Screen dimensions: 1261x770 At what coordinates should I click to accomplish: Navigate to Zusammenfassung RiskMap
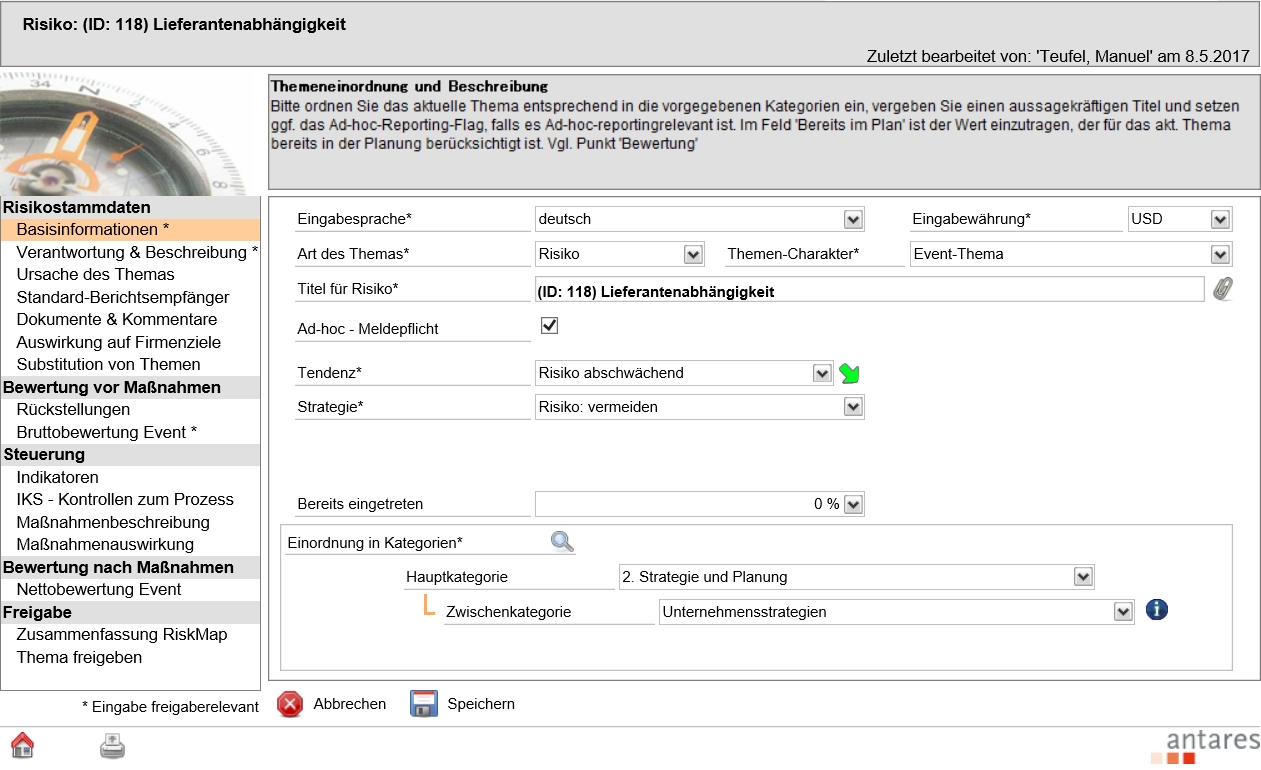pos(121,634)
